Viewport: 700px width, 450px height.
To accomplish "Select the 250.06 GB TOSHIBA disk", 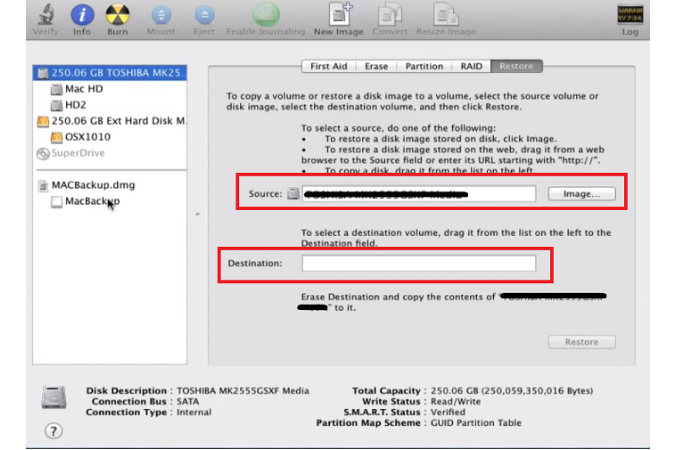I will coord(110,73).
